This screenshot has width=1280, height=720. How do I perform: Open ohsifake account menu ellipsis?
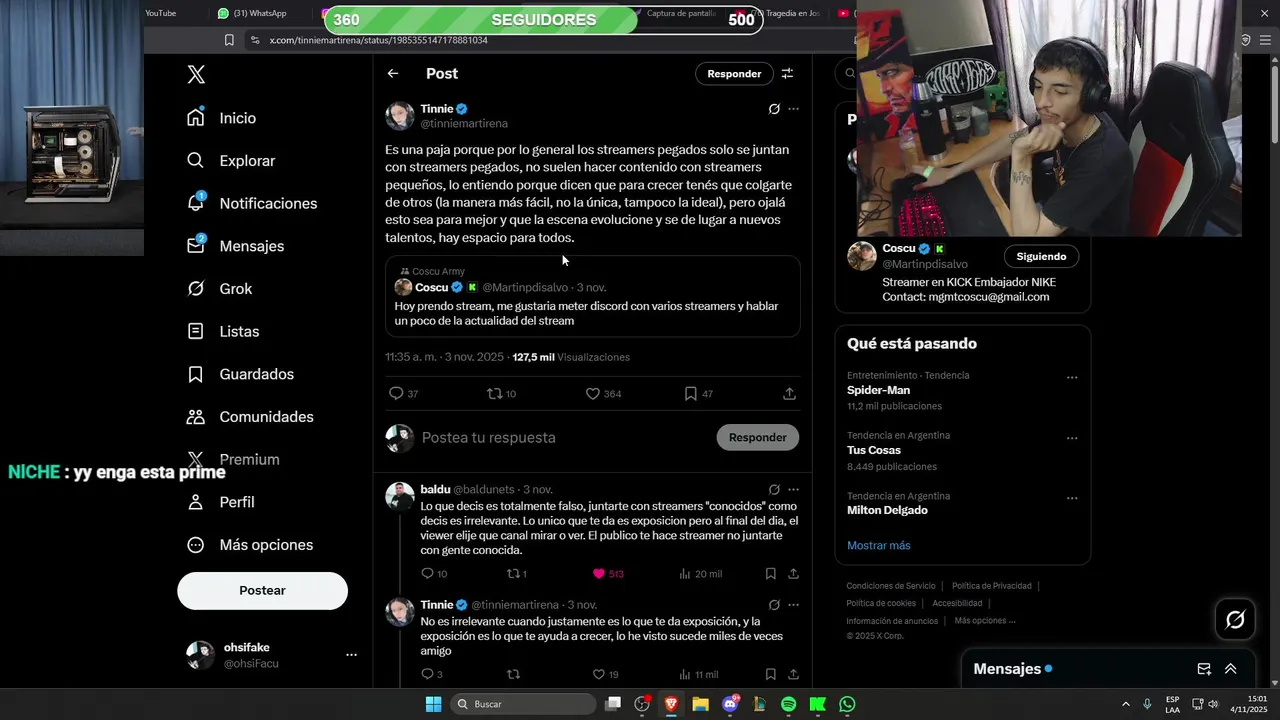351,655
